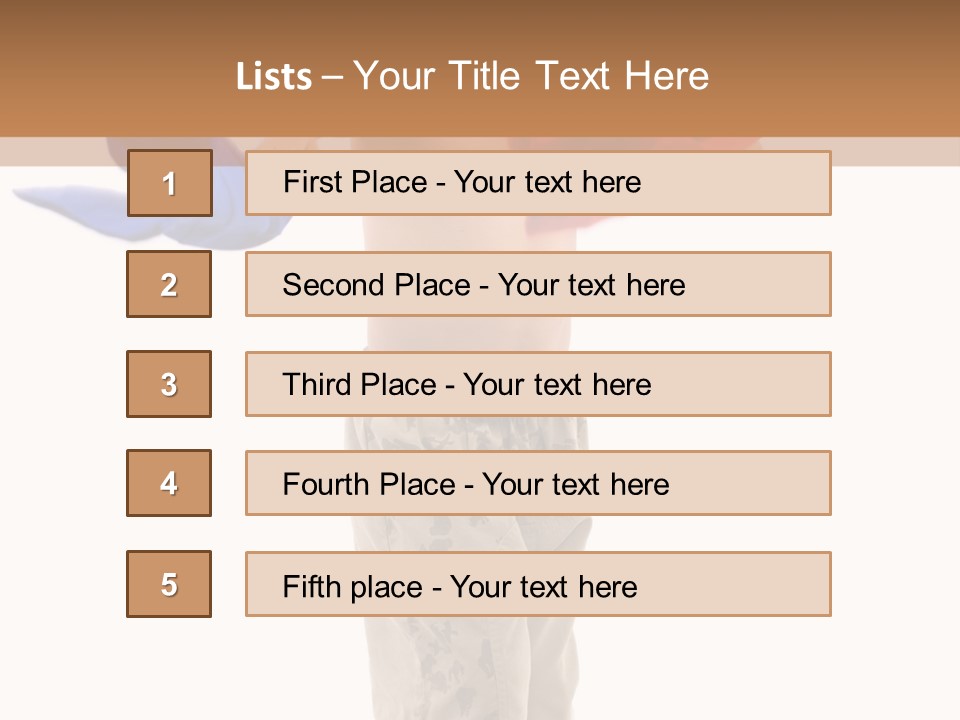The height and width of the screenshot is (720, 960).
Task: Click the First Place text box
Action: (x=538, y=183)
